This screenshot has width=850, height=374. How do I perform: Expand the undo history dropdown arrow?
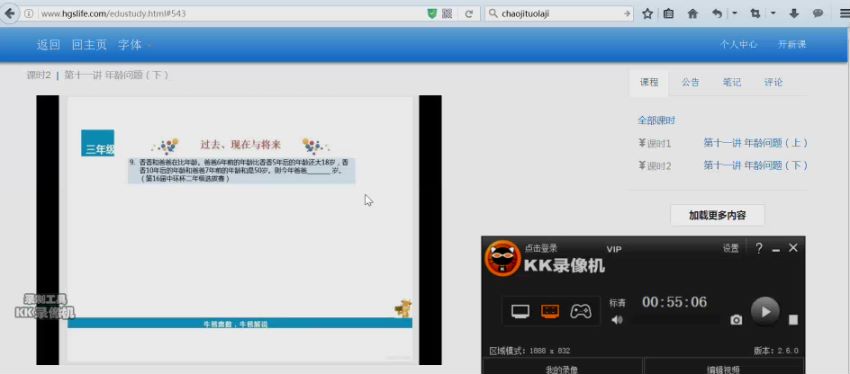click(x=735, y=13)
